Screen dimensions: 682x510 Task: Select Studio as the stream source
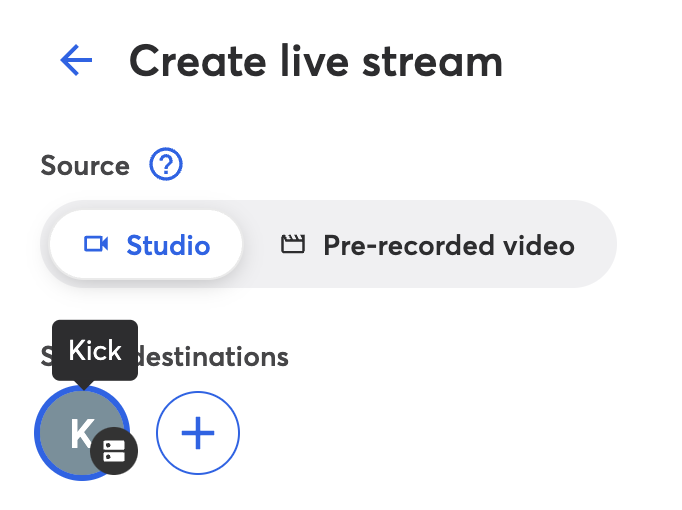click(146, 245)
